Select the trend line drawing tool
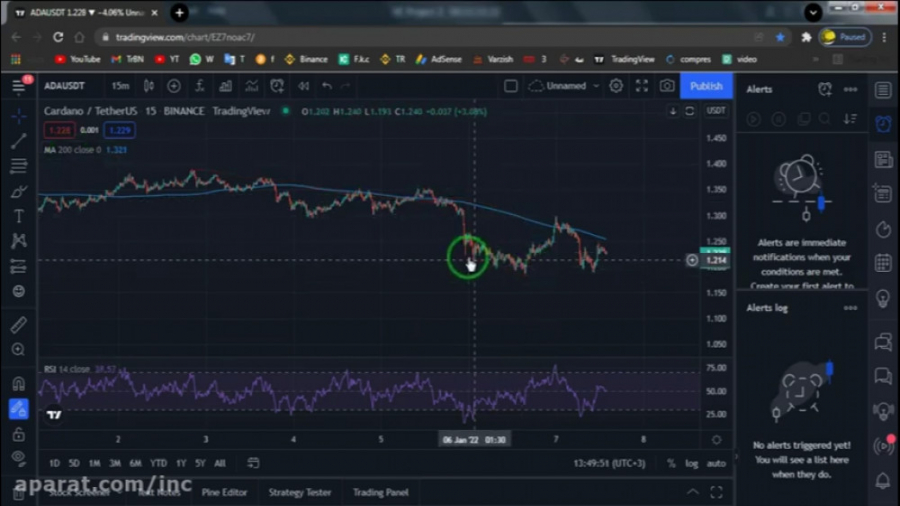Screen dimensions: 900x506 [x=18, y=141]
